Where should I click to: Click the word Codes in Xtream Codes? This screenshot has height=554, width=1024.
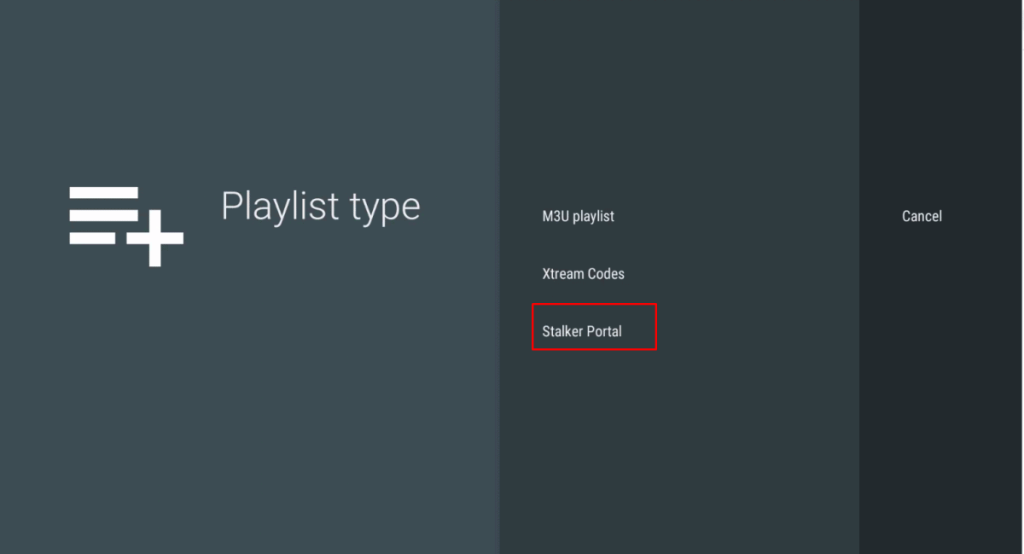tap(606, 273)
